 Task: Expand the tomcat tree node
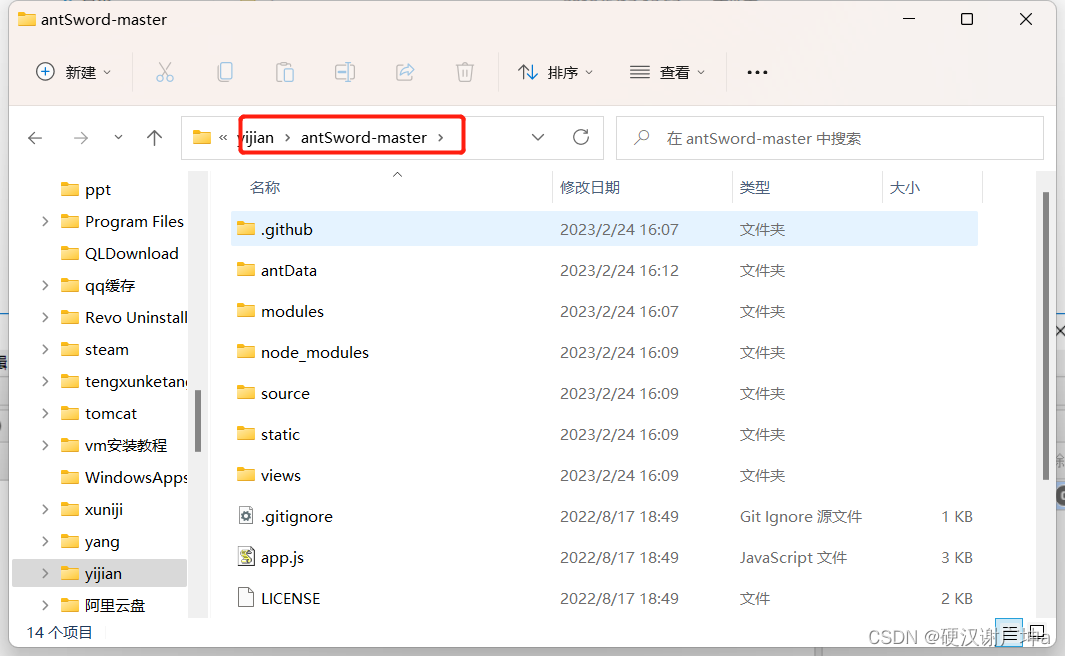click(x=45, y=413)
